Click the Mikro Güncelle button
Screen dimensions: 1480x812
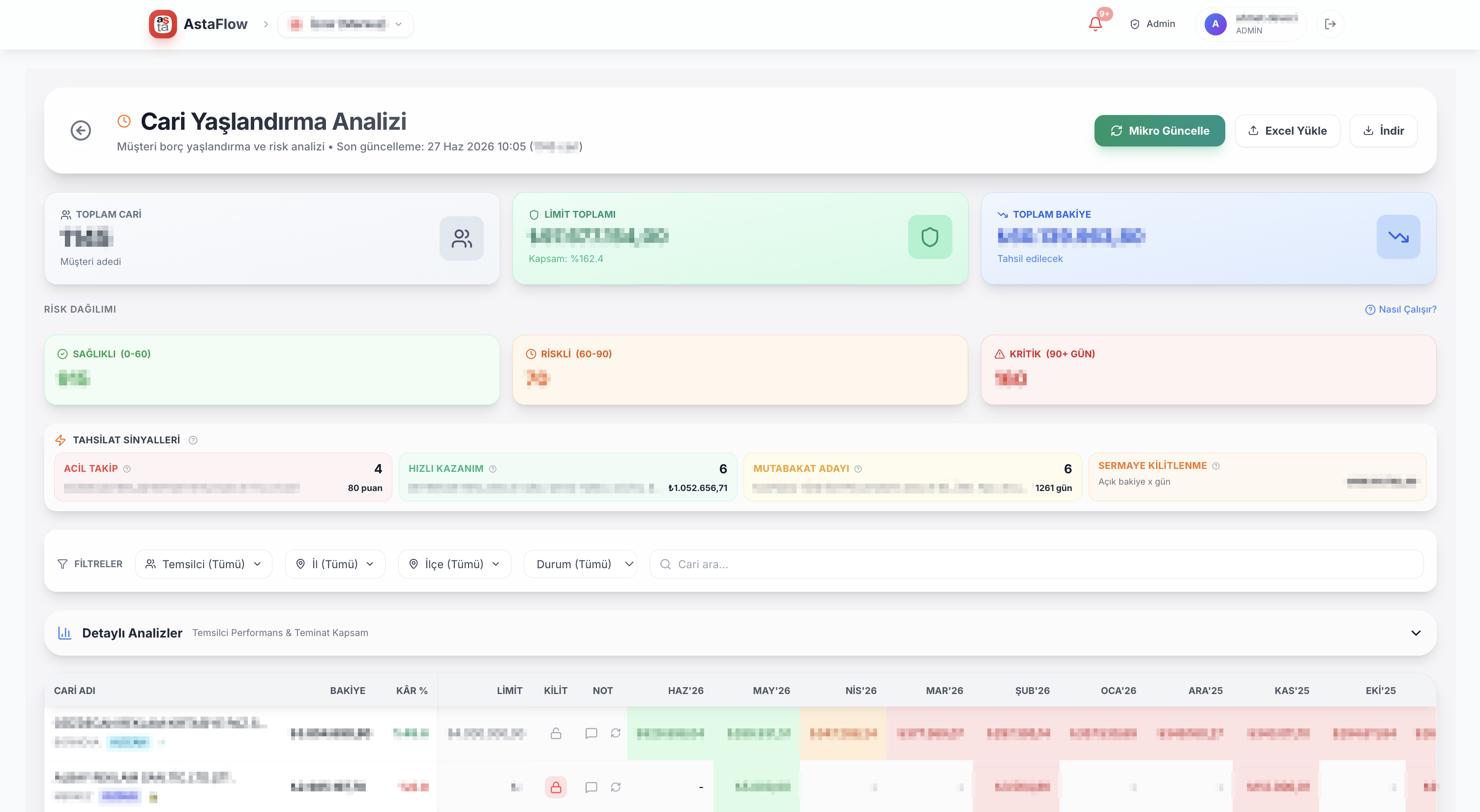[x=1159, y=130]
